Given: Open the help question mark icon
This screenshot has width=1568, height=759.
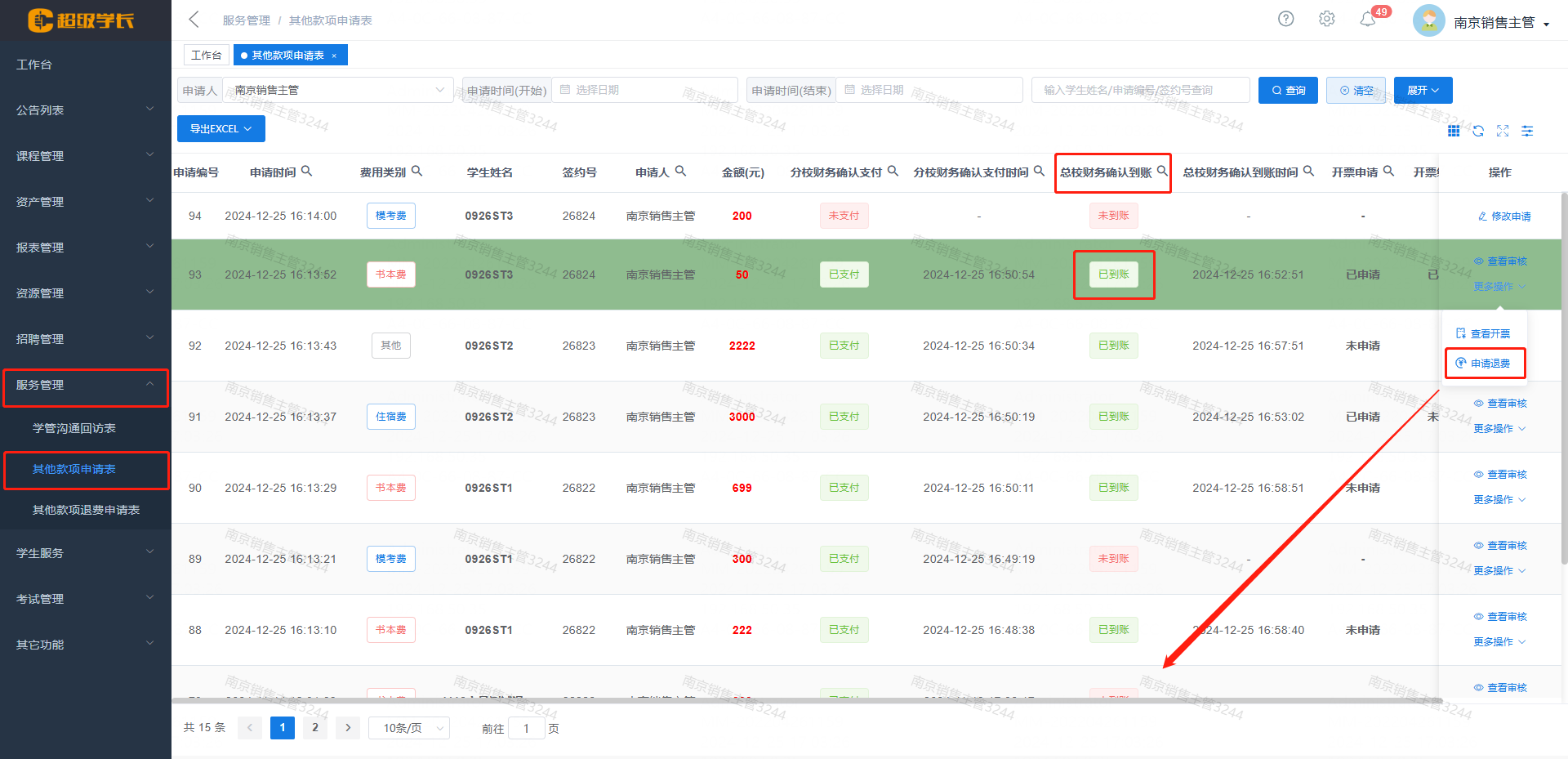Looking at the screenshot, I should click(1285, 19).
